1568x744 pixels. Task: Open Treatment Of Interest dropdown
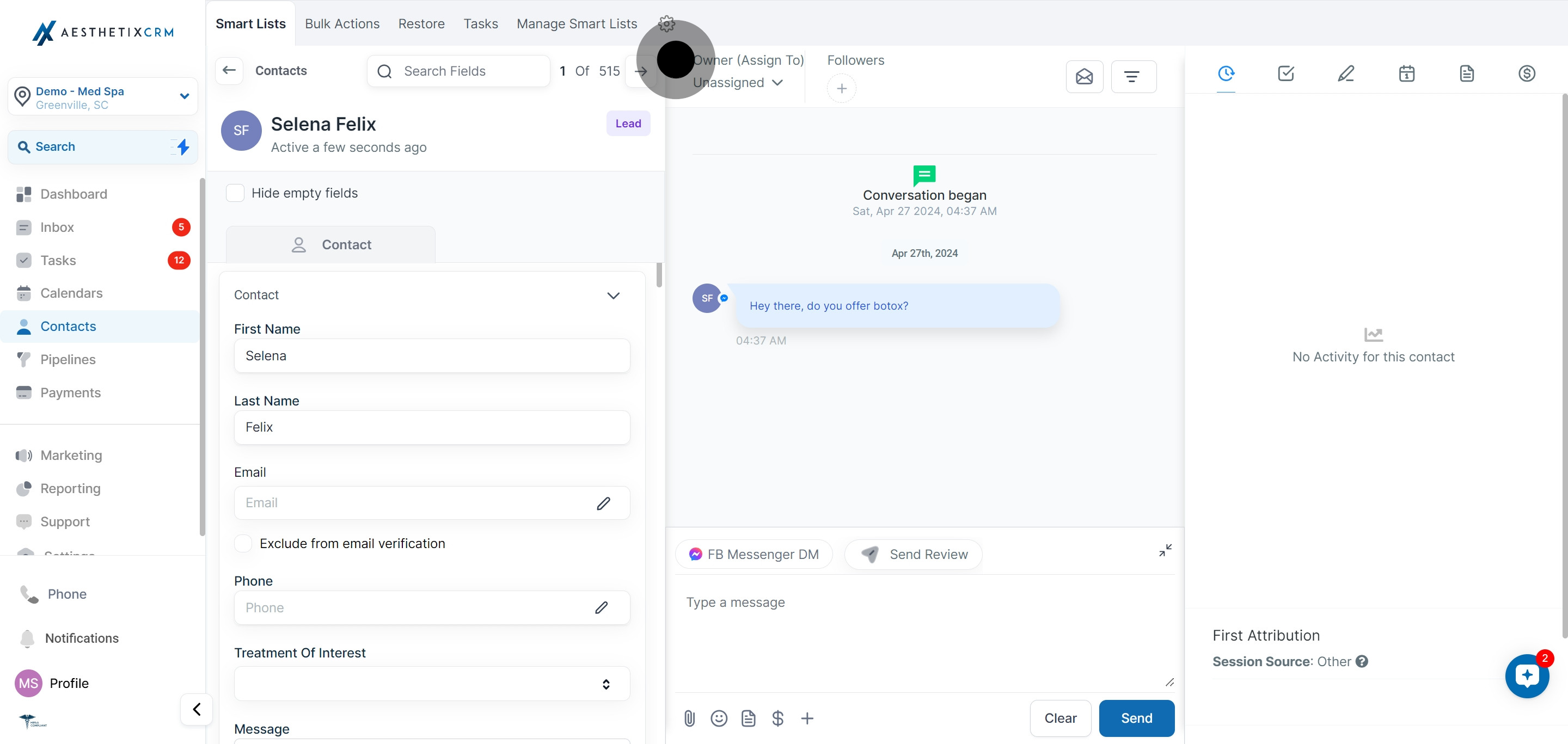coord(432,684)
